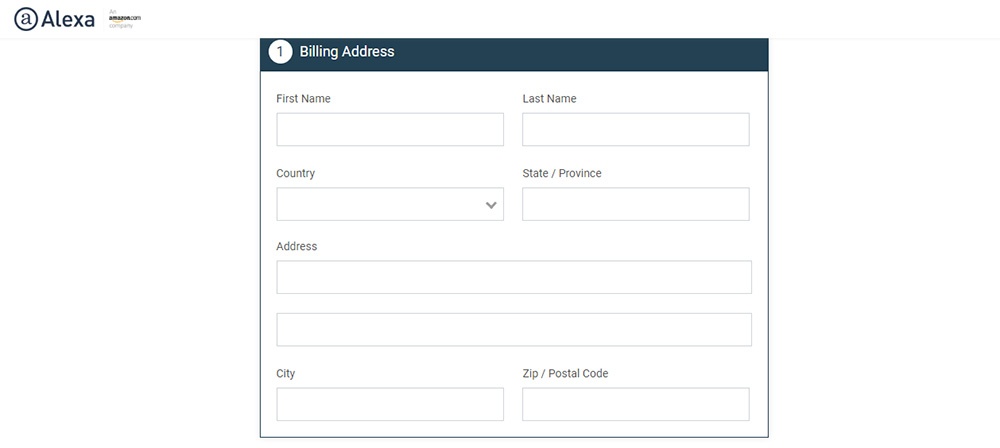Click the step 1 circle icon
This screenshot has height=448, width=1000.
click(280, 52)
